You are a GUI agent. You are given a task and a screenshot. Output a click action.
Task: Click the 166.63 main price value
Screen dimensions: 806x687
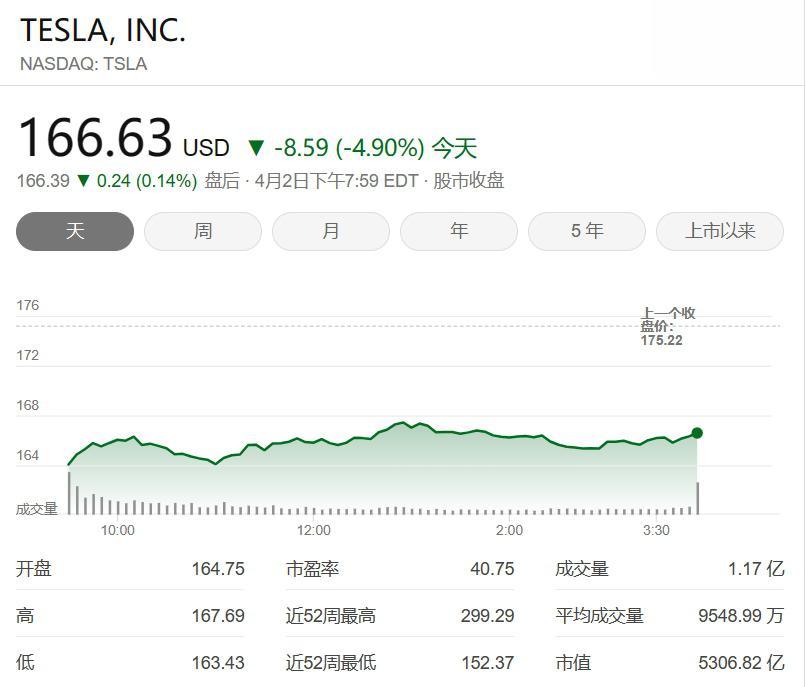pyautogui.click(x=95, y=138)
